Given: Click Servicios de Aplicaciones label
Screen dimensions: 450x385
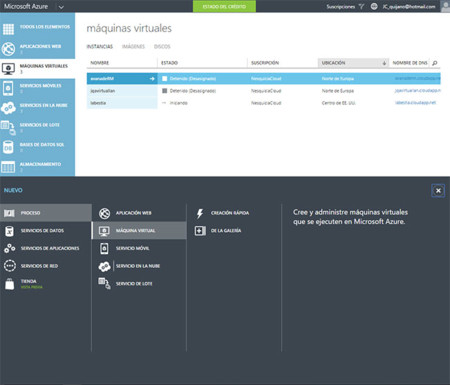Looking at the screenshot, I should (x=50, y=248).
